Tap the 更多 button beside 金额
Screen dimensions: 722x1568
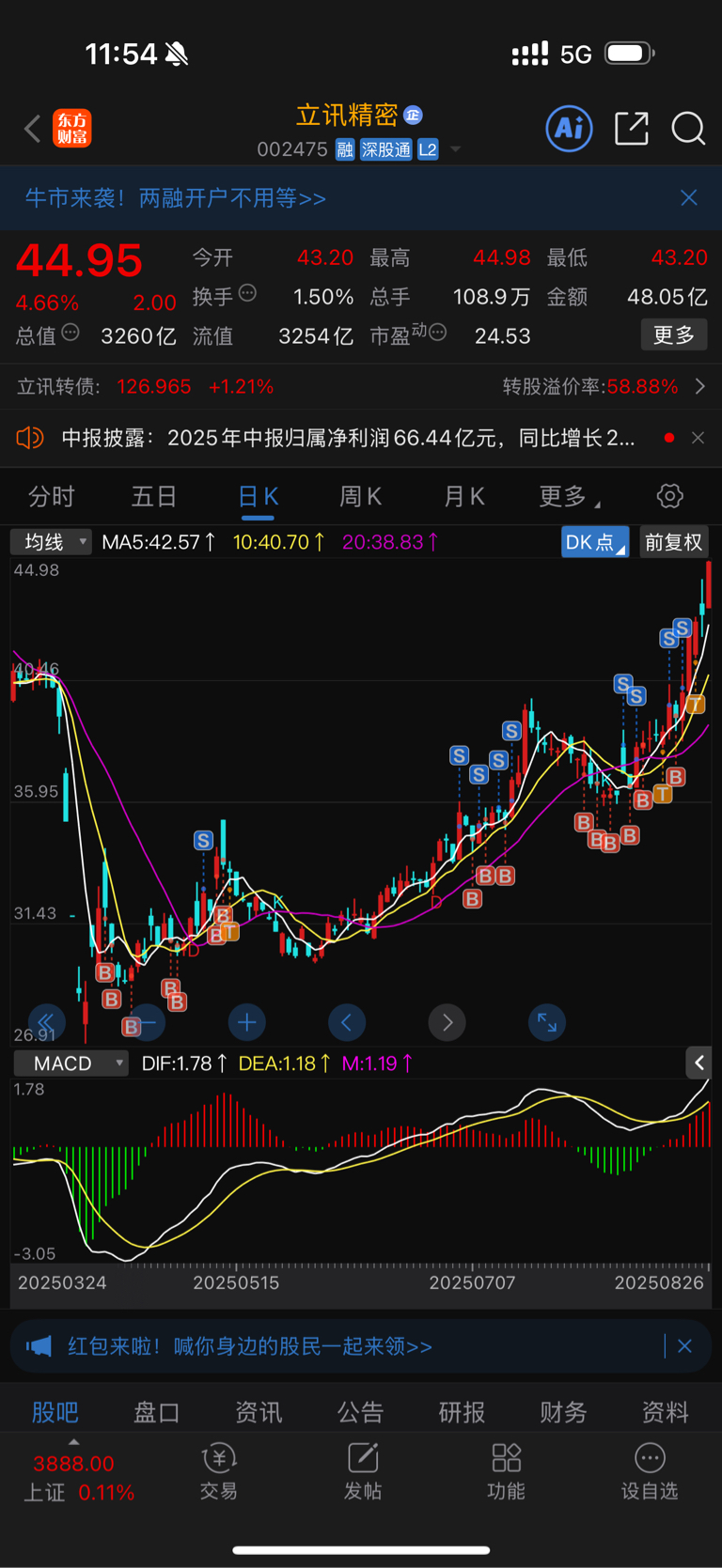point(674,335)
